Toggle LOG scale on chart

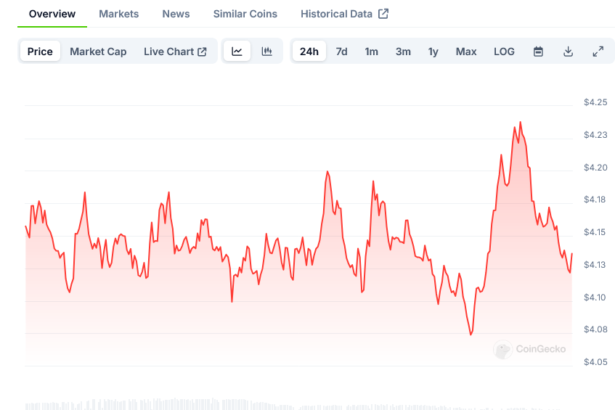point(504,51)
